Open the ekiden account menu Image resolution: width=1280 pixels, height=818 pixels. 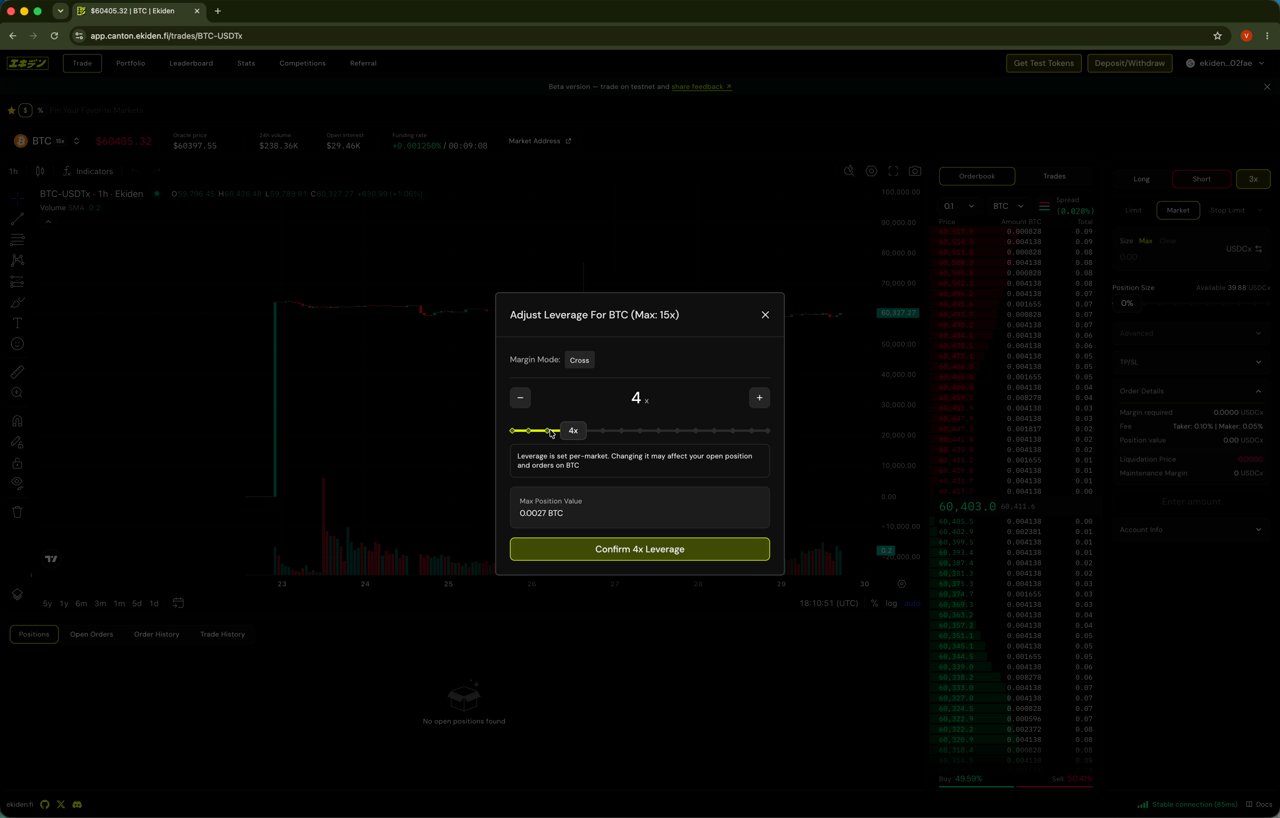point(1224,63)
